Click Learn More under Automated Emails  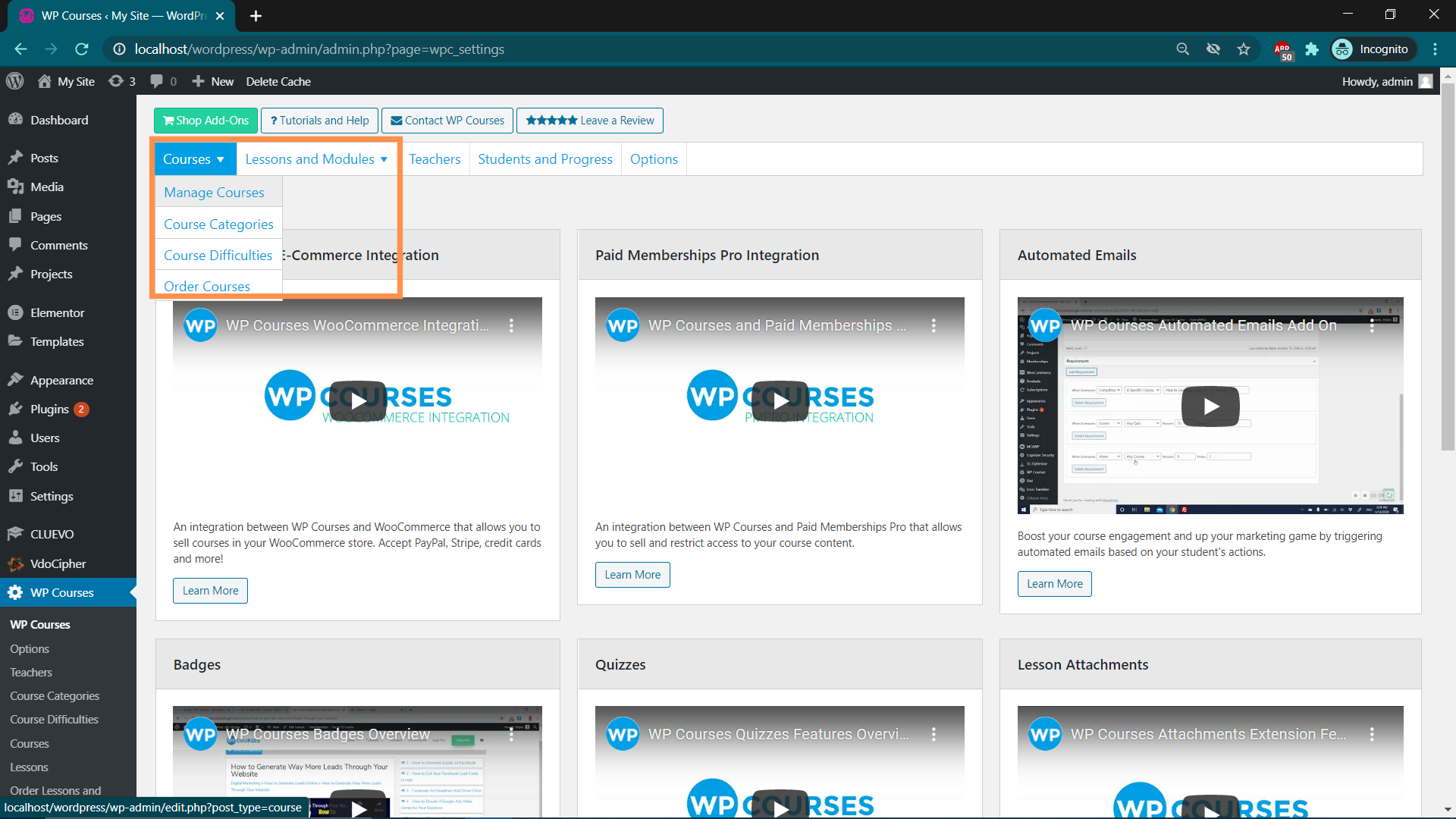pyautogui.click(x=1055, y=584)
